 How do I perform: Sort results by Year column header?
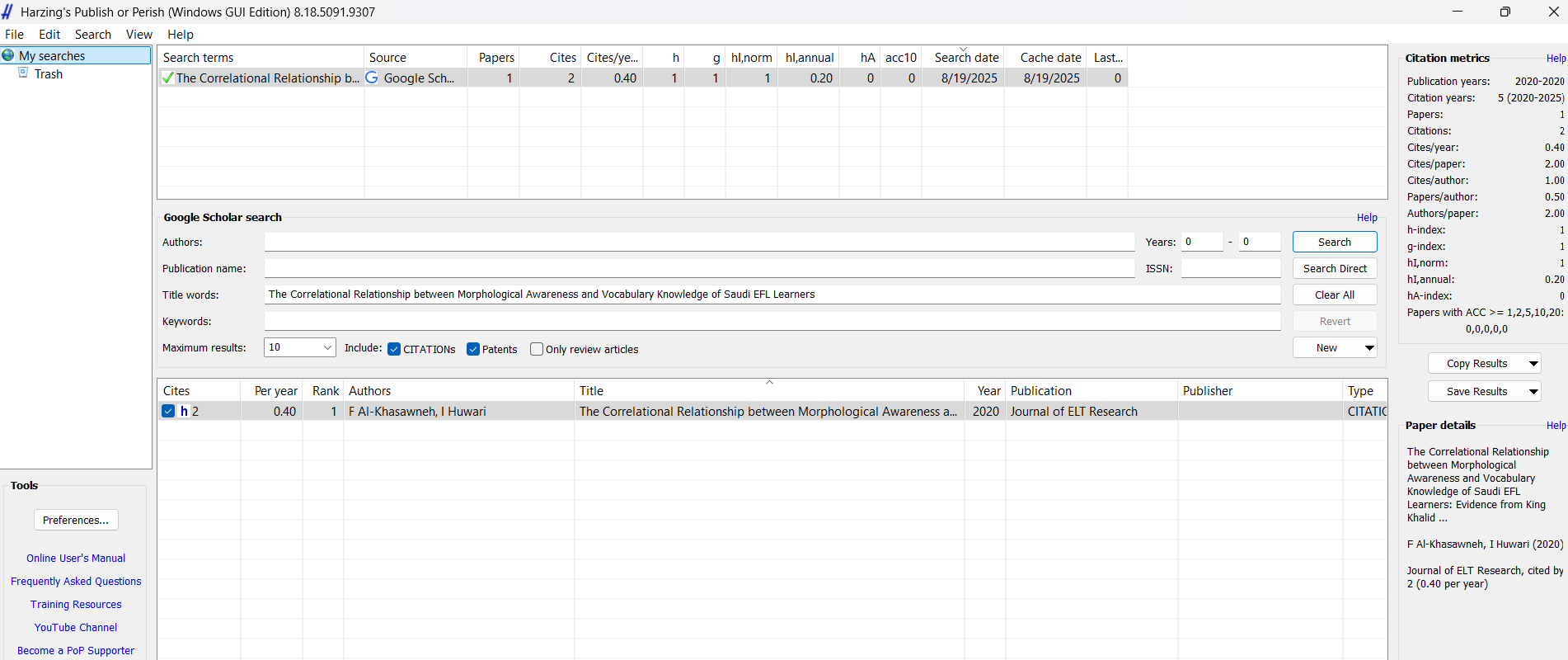click(x=985, y=390)
